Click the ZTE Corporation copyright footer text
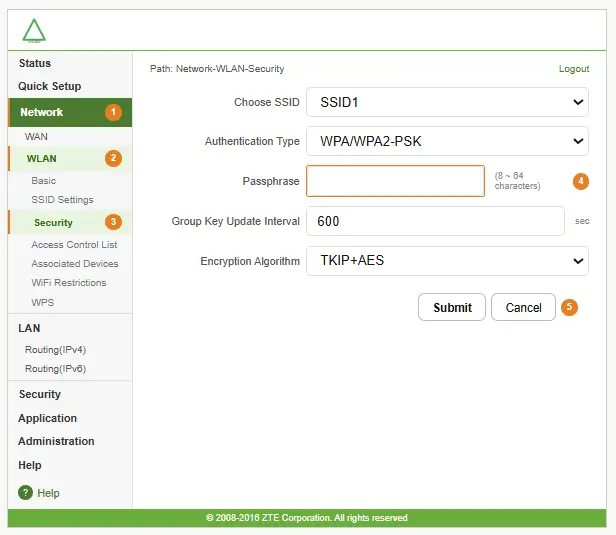This screenshot has height=535, width=616. pyautogui.click(x=307, y=518)
